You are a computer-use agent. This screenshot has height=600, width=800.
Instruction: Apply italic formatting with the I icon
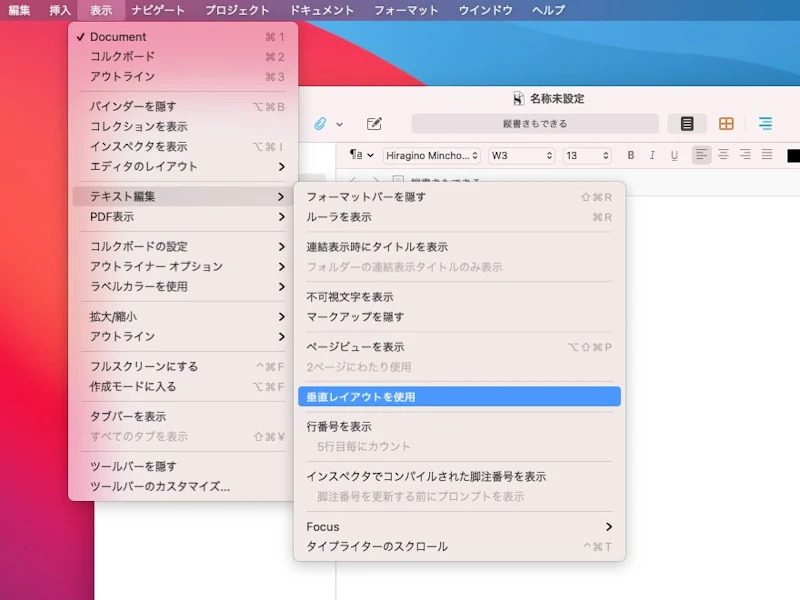point(651,155)
